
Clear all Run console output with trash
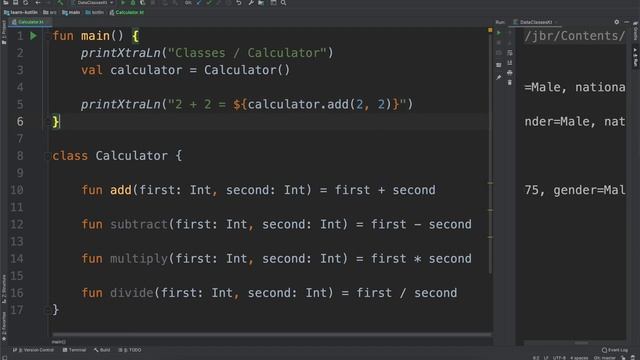(510, 82)
